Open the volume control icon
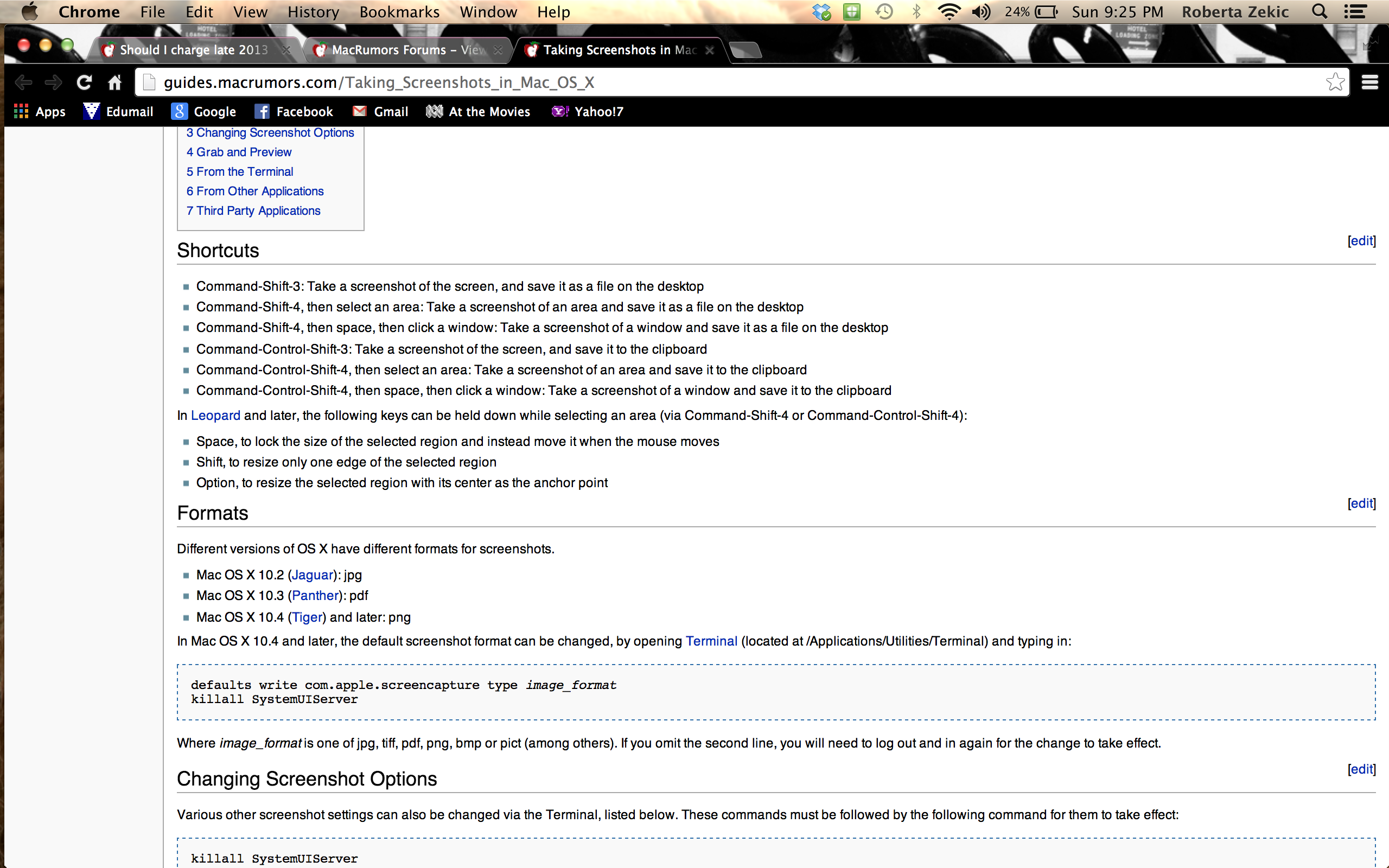Image resolution: width=1389 pixels, height=868 pixels. pyautogui.click(x=981, y=11)
